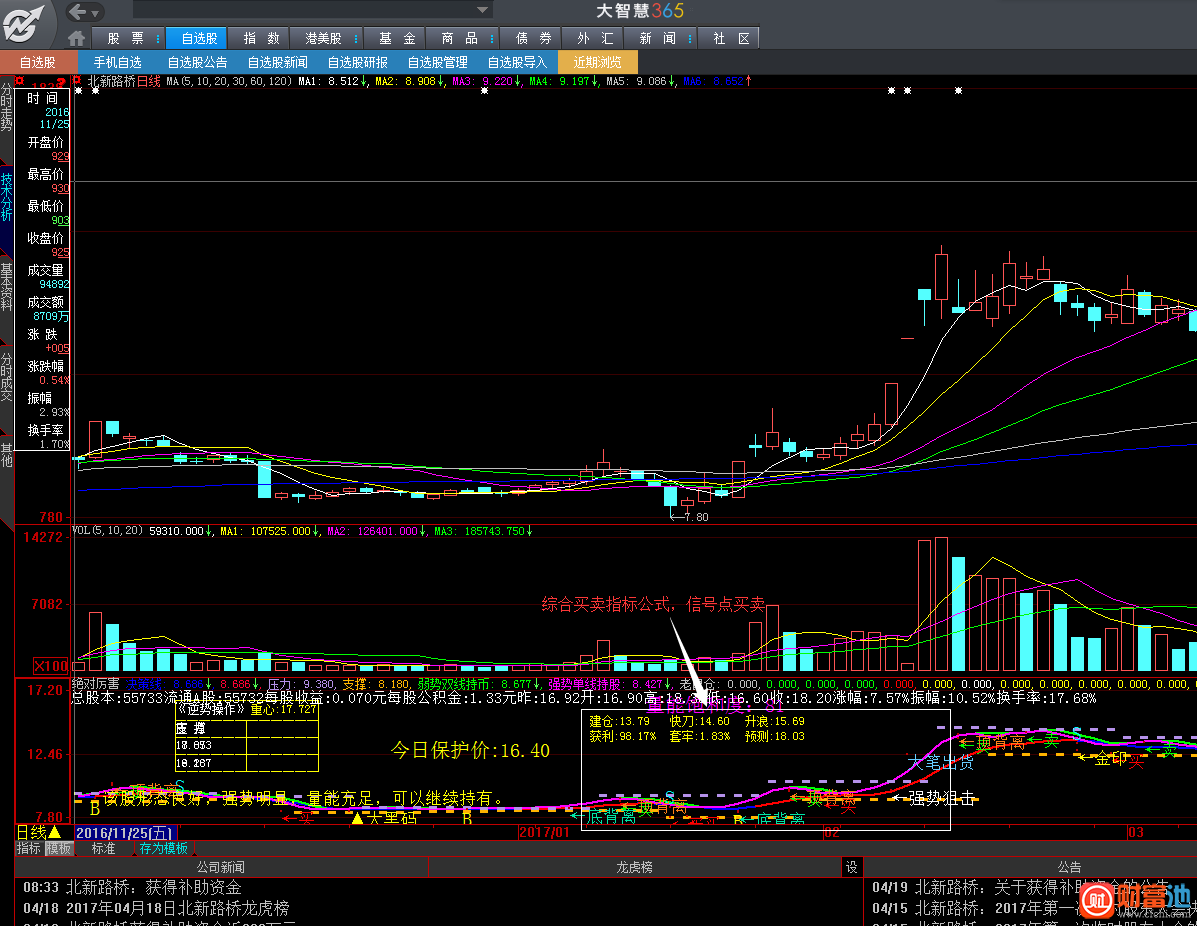Switch to 自选股研报 sub-tab
This screenshot has height=926, width=1197.
click(x=357, y=62)
